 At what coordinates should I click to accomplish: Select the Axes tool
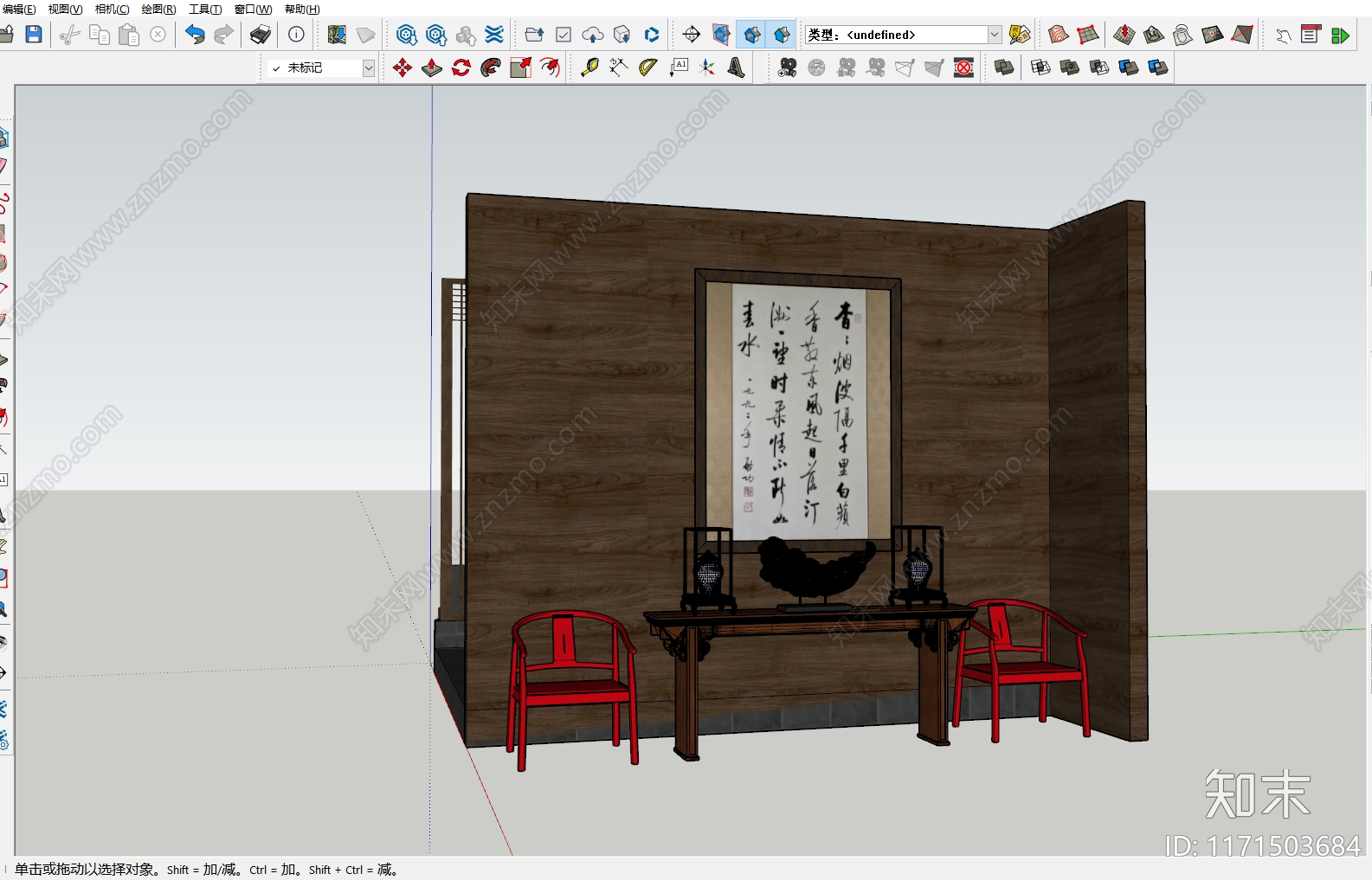point(707,67)
